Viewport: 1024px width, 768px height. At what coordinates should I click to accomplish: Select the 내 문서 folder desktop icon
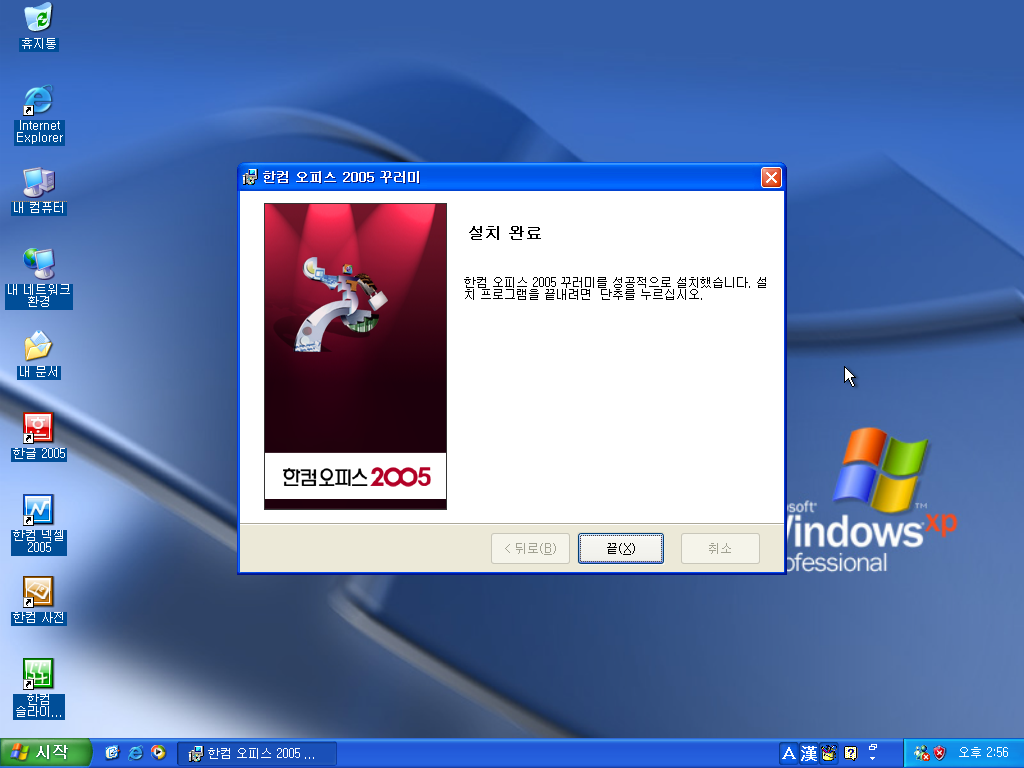pyautogui.click(x=39, y=355)
